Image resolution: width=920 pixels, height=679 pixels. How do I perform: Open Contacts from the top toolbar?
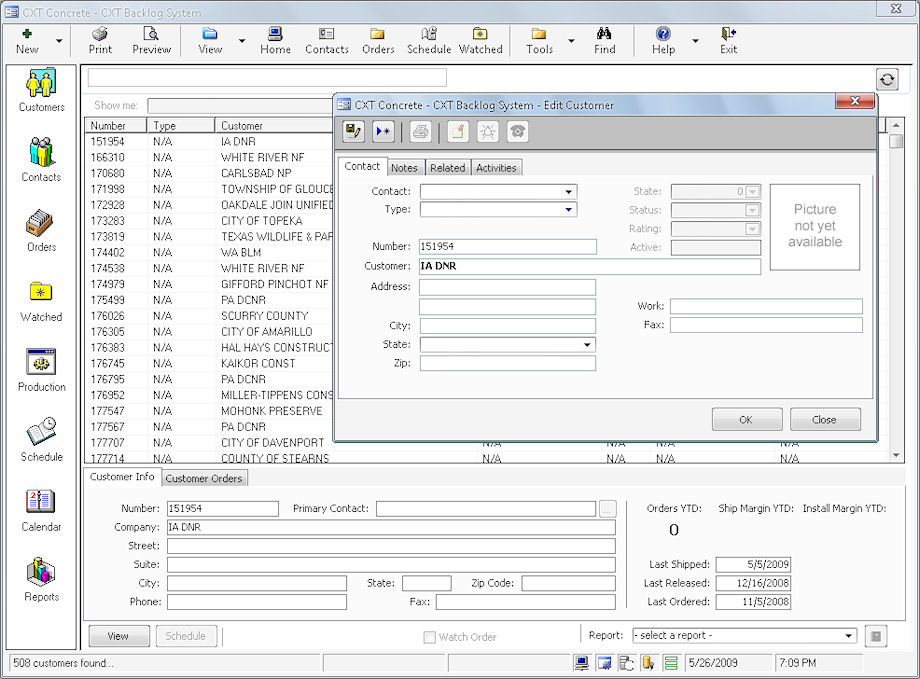click(327, 40)
